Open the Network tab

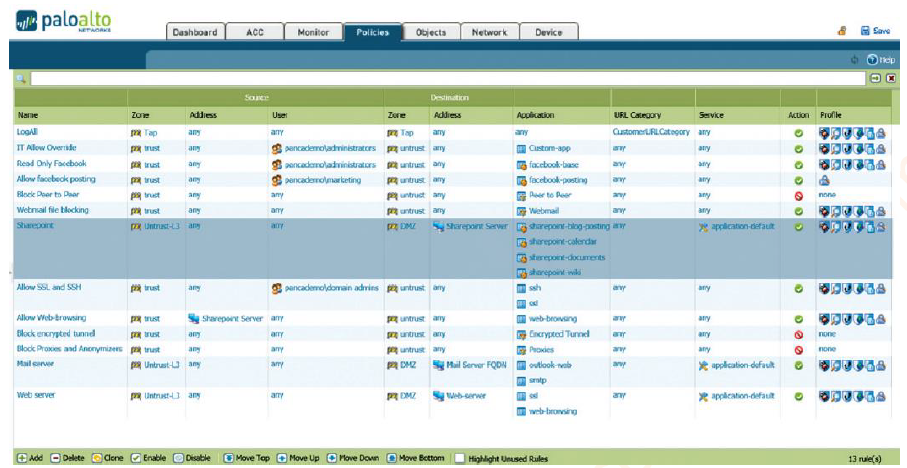(489, 32)
